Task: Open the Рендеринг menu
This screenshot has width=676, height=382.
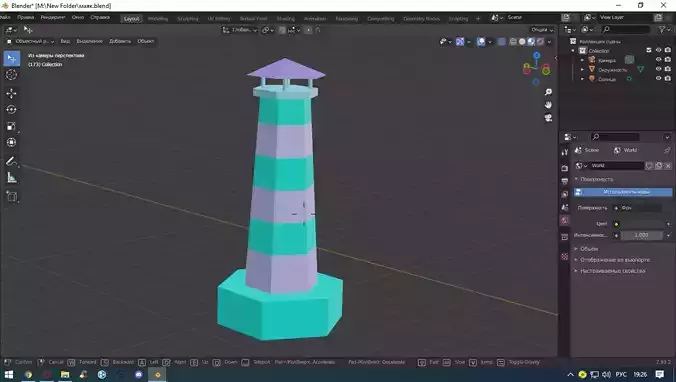Action: pyautogui.click(x=53, y=18)
